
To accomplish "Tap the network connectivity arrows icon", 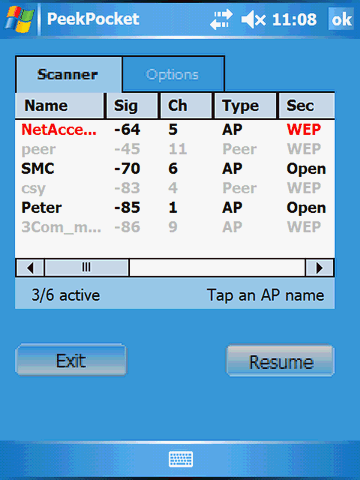I will pyautogui.click(x=221, y=19).
